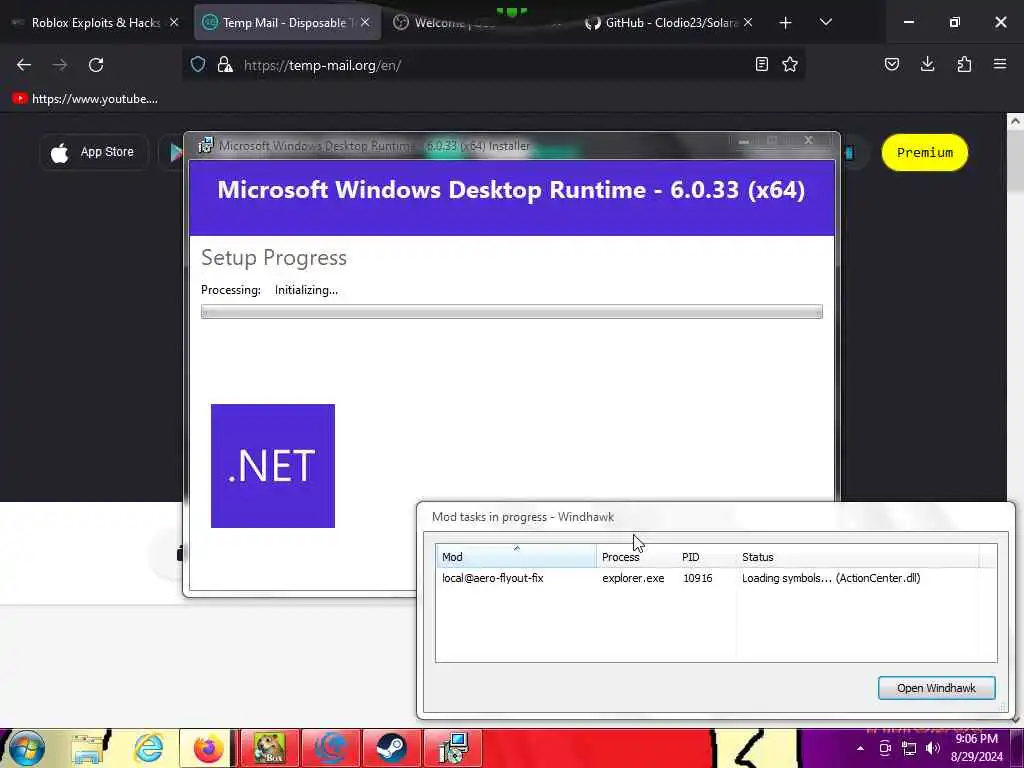This screenshot has height=768, width=1024.
Task: Show hidden system tray icons
Action: tap(860, 748)
